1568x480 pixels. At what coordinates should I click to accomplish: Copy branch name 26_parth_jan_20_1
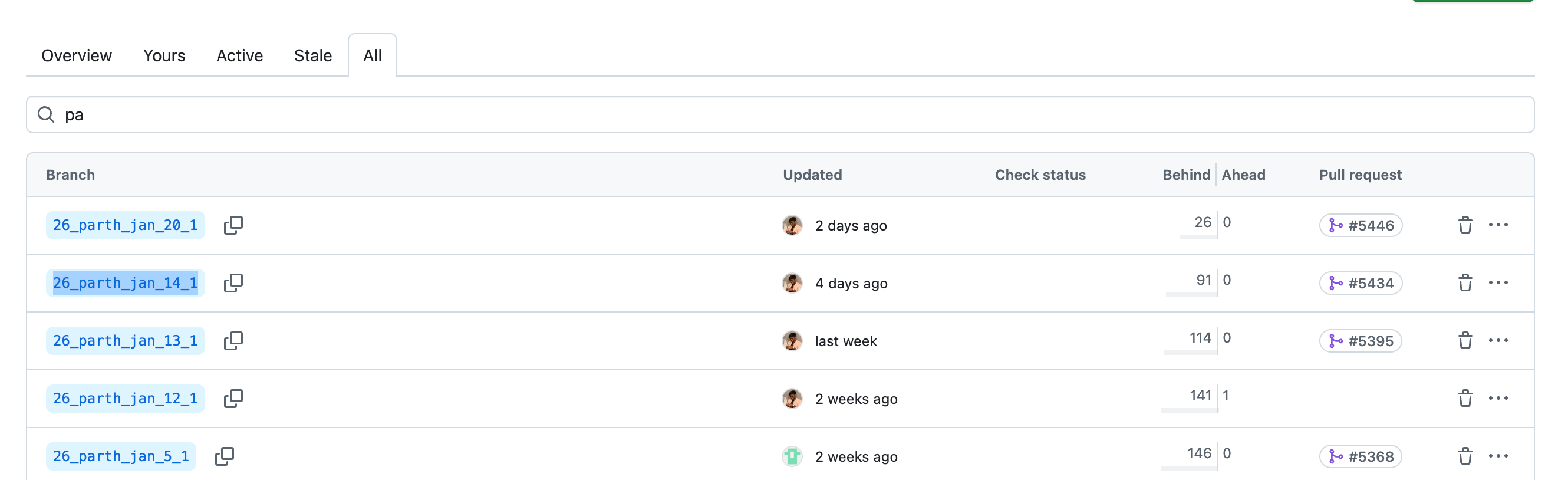pos(233,225)
